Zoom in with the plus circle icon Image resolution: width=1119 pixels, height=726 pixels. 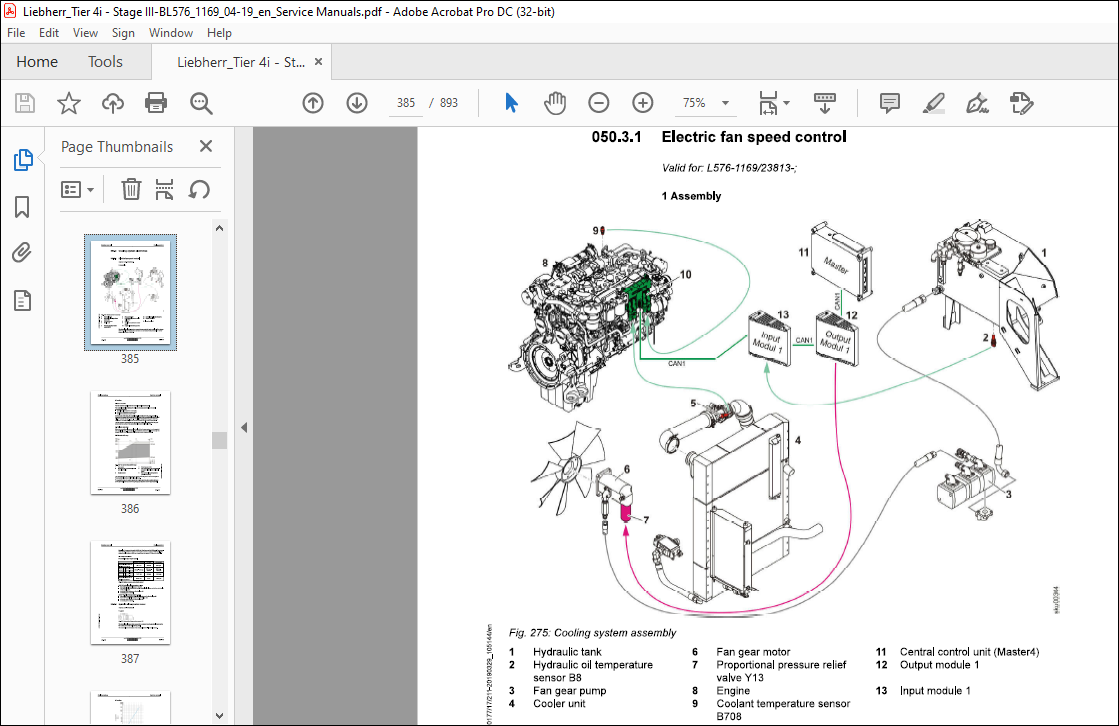point(643,103)
